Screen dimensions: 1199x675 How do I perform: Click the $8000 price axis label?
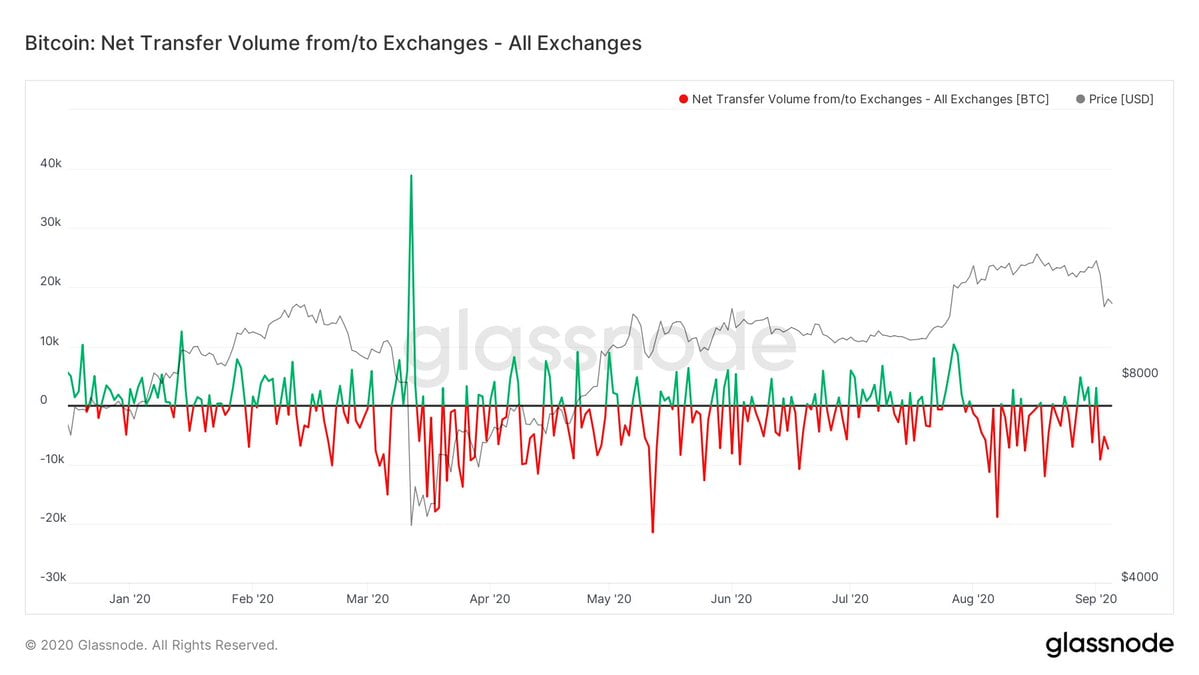(x=1138, y=373)
